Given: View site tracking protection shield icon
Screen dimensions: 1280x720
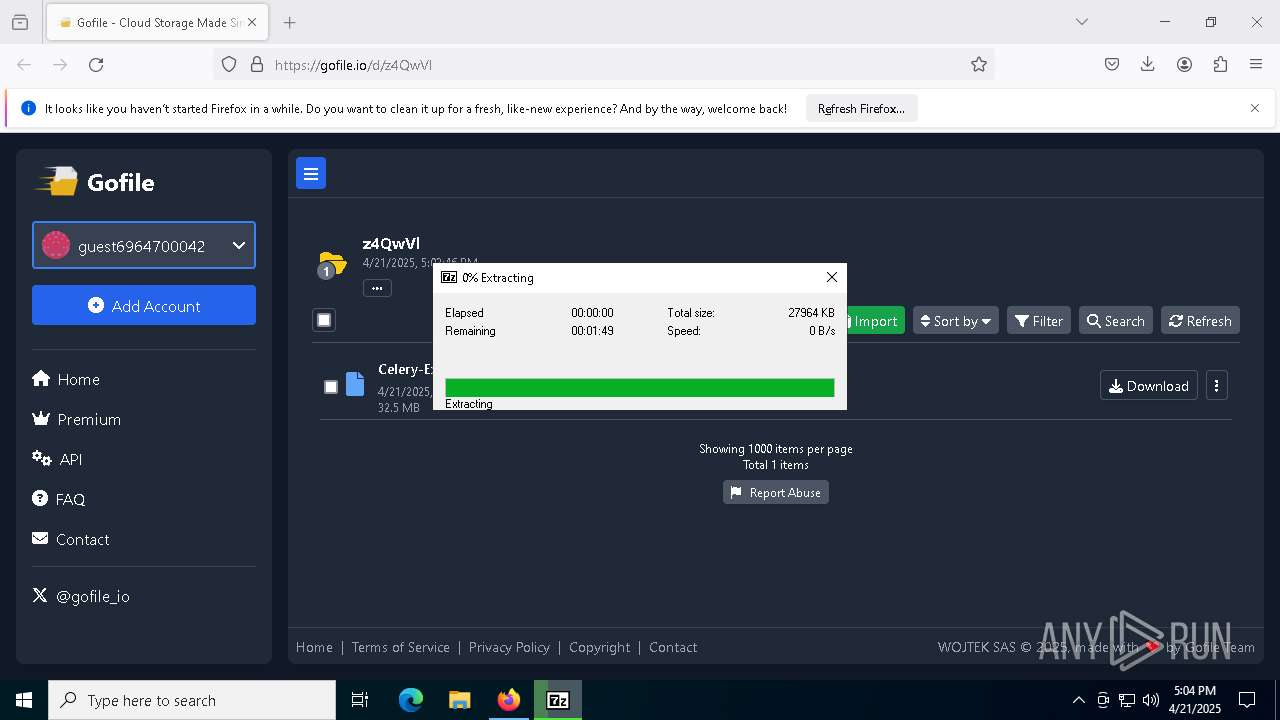Looking at the screenshot, I should pos(229,64).
